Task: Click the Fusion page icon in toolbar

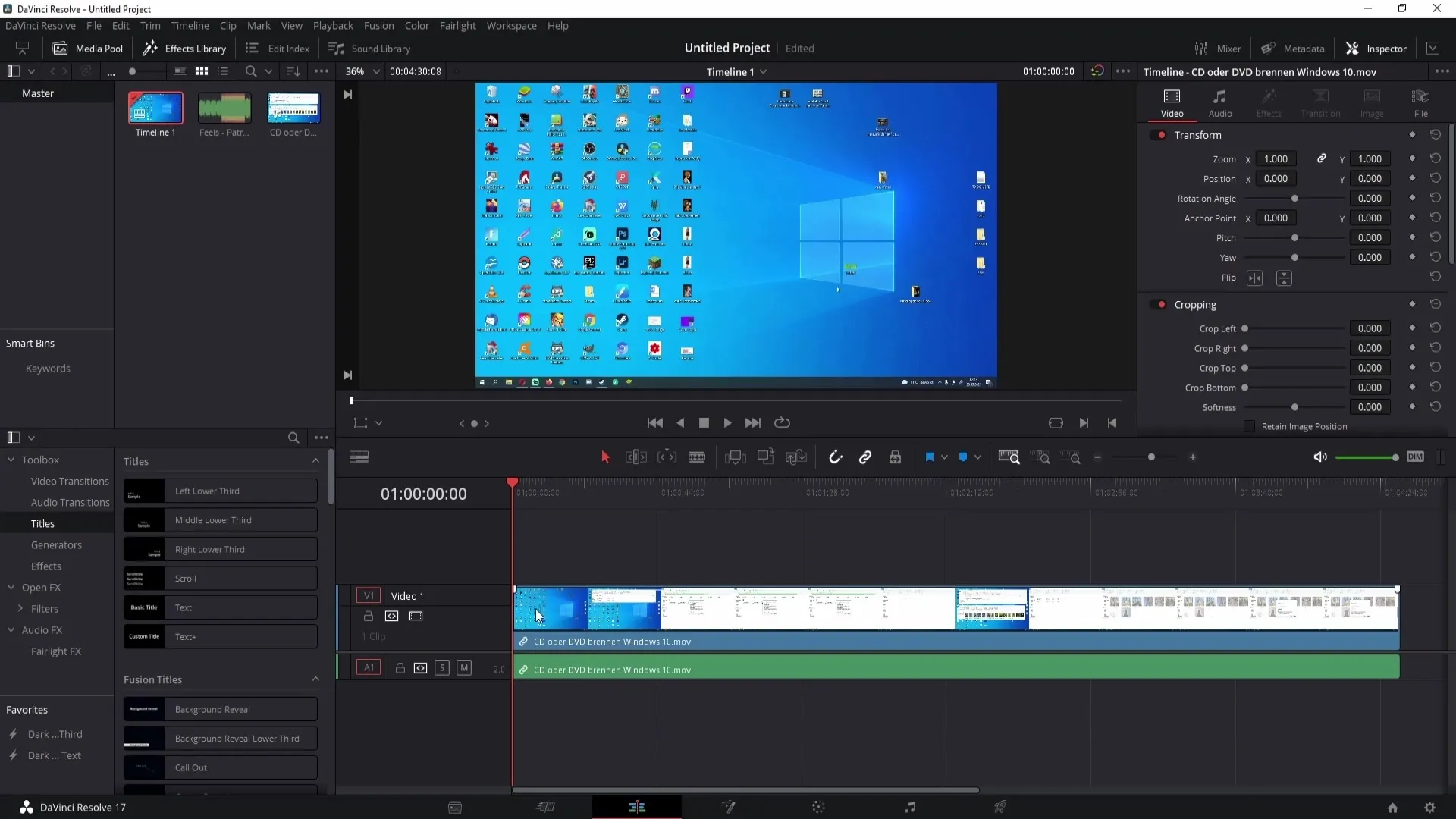Action: [x=727, y=808]
